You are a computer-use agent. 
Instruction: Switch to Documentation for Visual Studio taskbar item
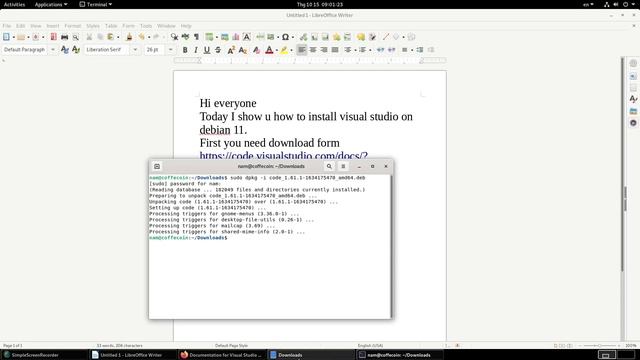222,355
